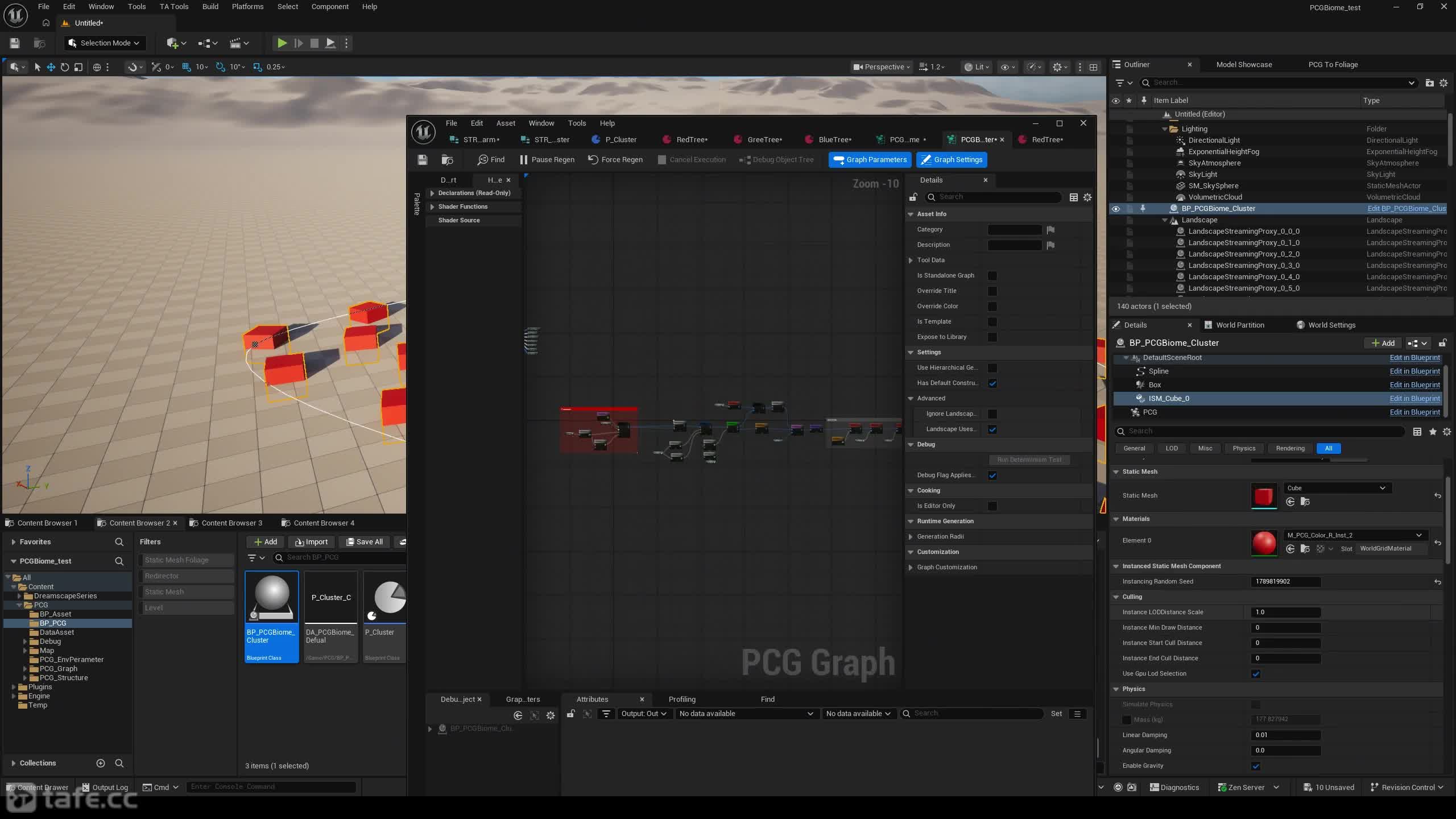
Task: Toggle Use Gpu Lod Selection checkbox
Action: 1256,674
